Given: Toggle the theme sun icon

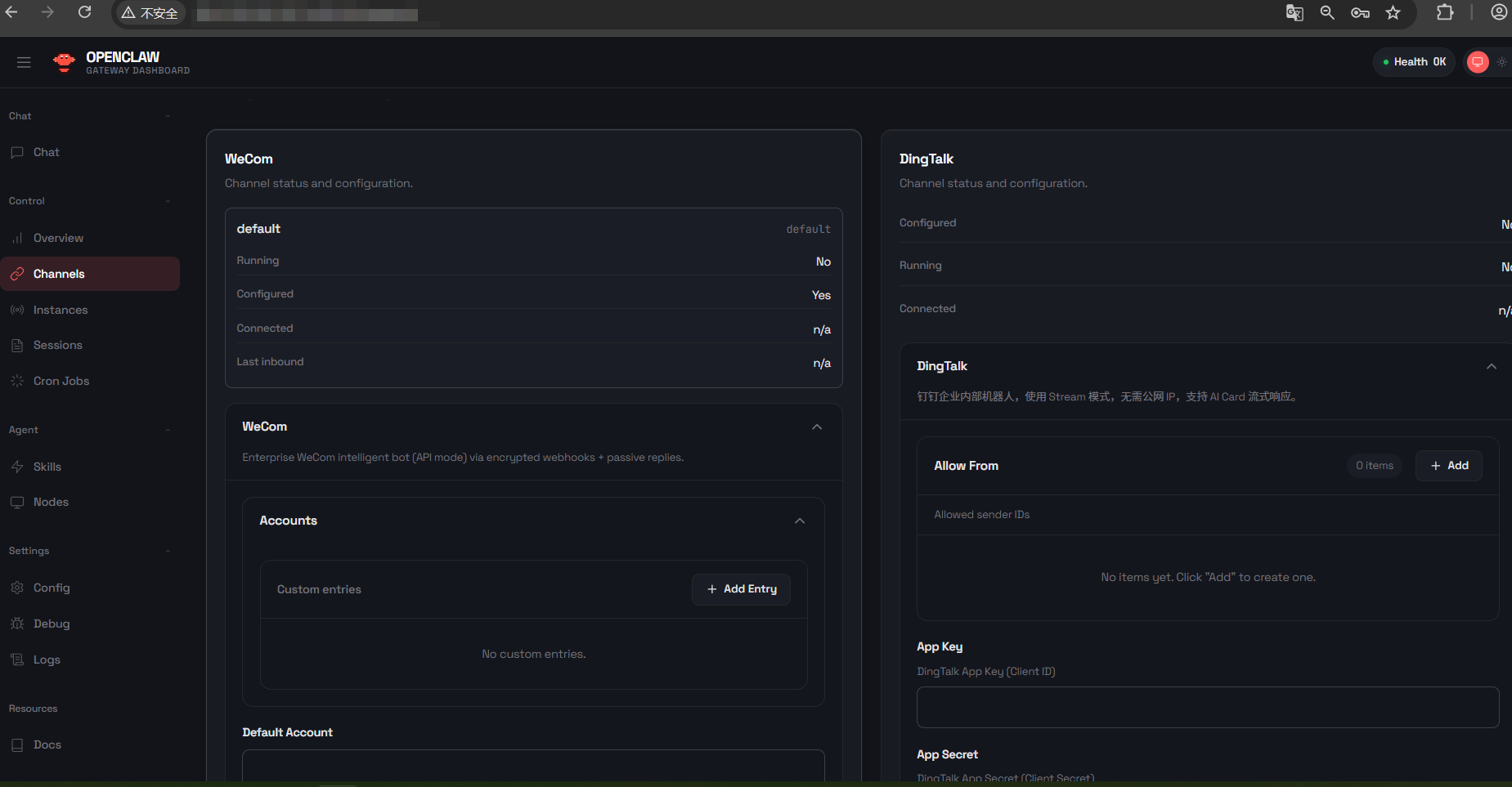Looking at the screenshot, I should pos(1501,62).
